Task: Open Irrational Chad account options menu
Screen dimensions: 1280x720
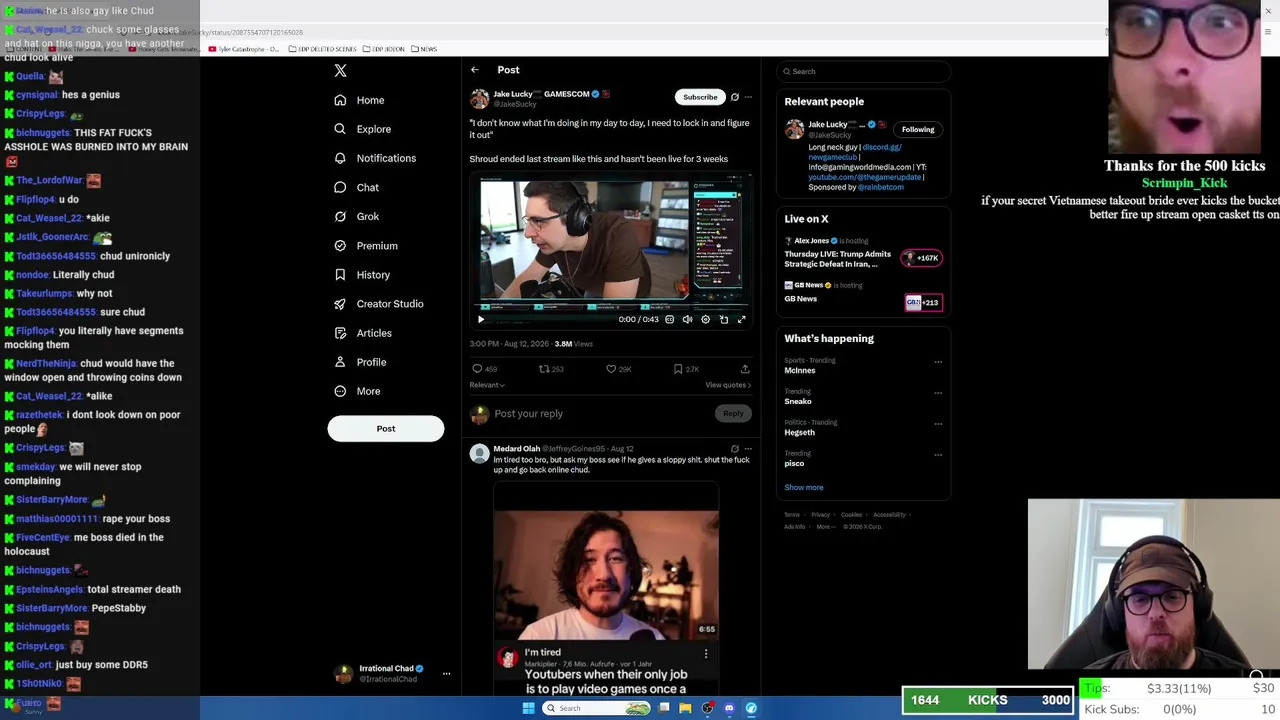Action: (446, 674)
